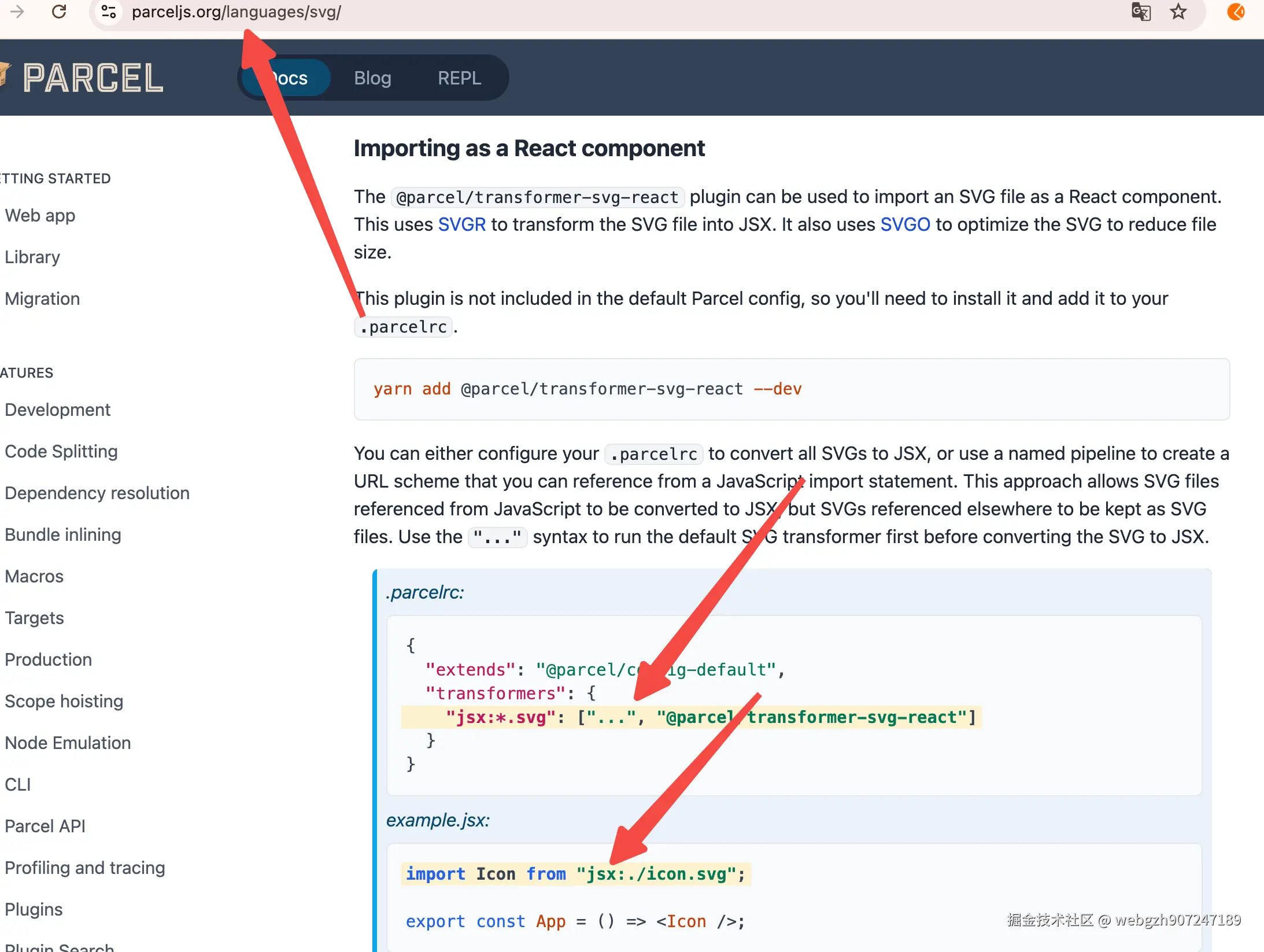Click the forward navigation arrow

tap(17, 12)
